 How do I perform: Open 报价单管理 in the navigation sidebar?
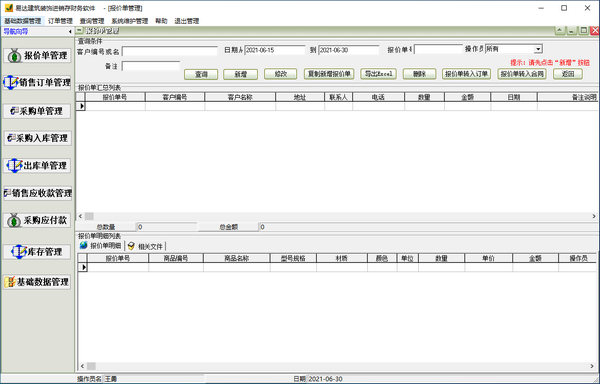(x=37, y=56)
